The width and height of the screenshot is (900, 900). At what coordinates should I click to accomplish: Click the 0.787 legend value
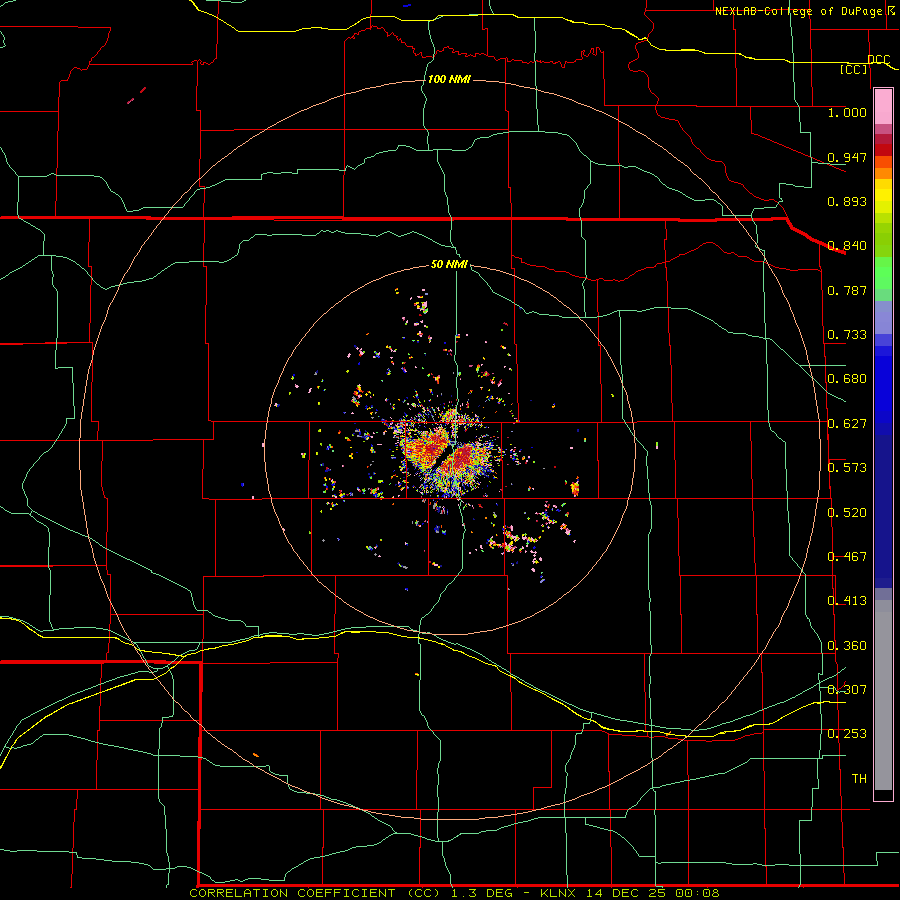coord(847,290)
